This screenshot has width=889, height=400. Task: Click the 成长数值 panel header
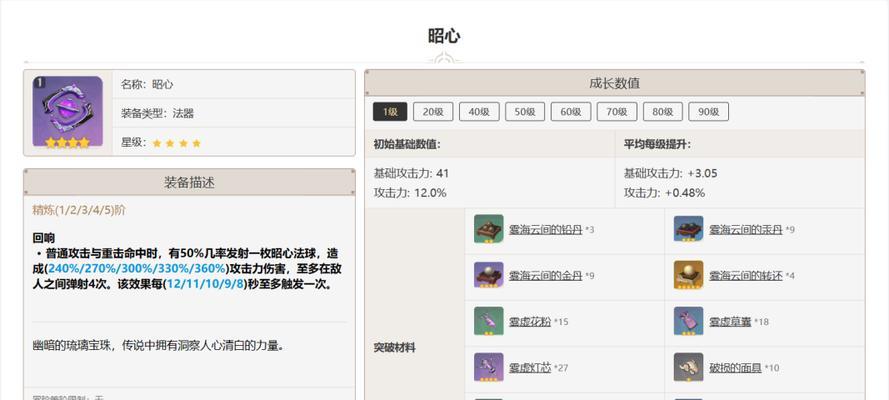[615, 83]
